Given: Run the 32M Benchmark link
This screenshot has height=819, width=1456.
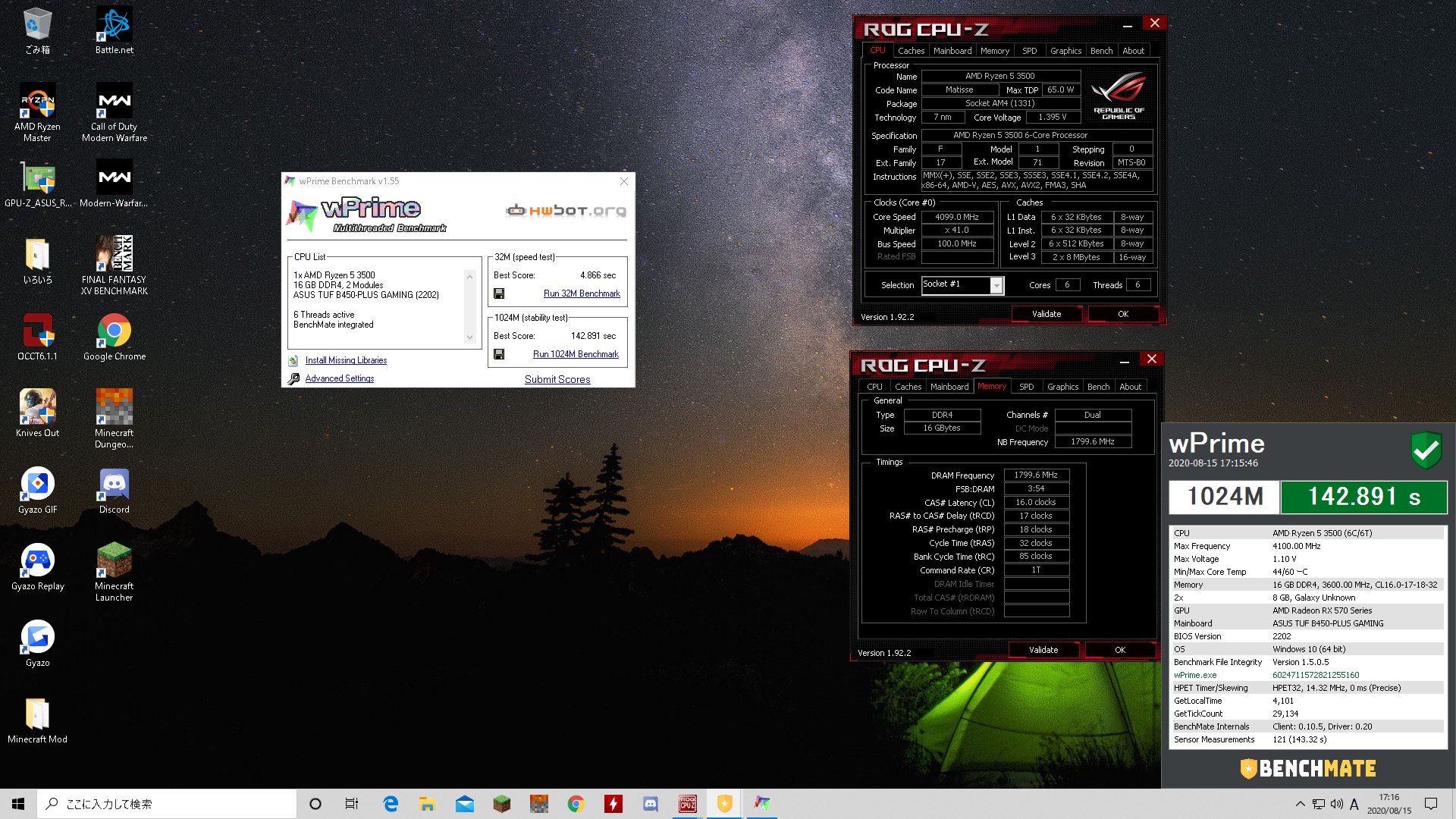Looking at the screenshot, I should coord(582,293).
